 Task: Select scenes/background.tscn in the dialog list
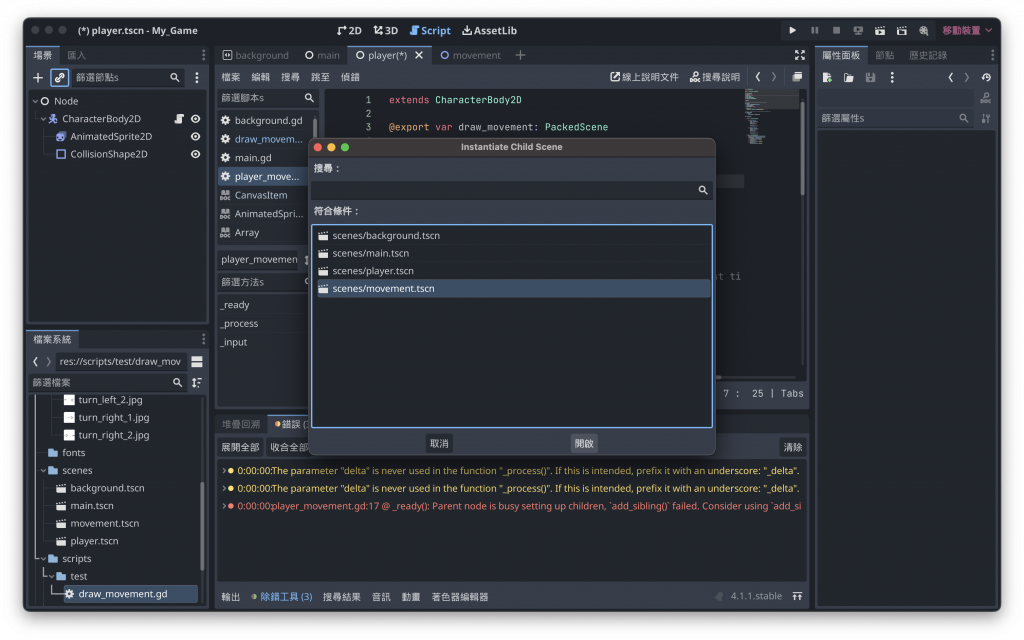pyautogui.click(x=512, y=236)
